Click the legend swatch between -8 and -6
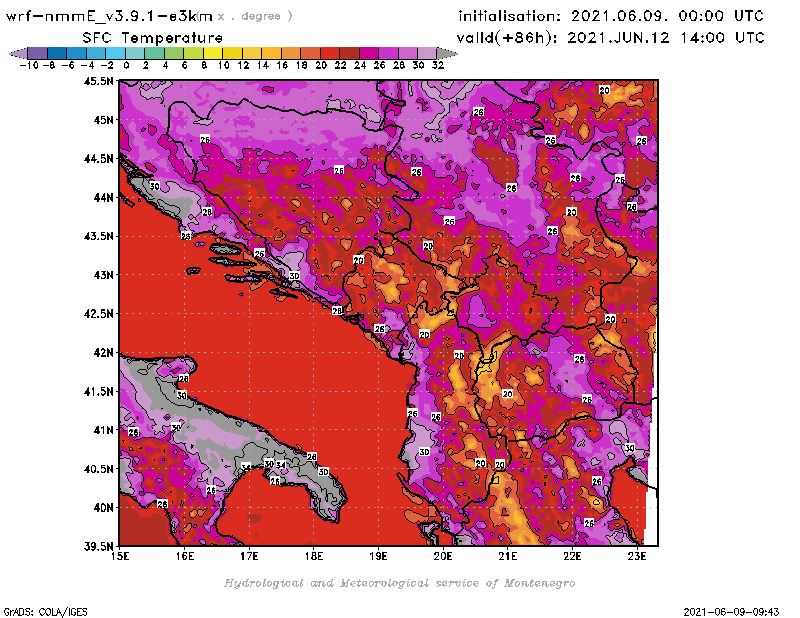 click(57, 53)
